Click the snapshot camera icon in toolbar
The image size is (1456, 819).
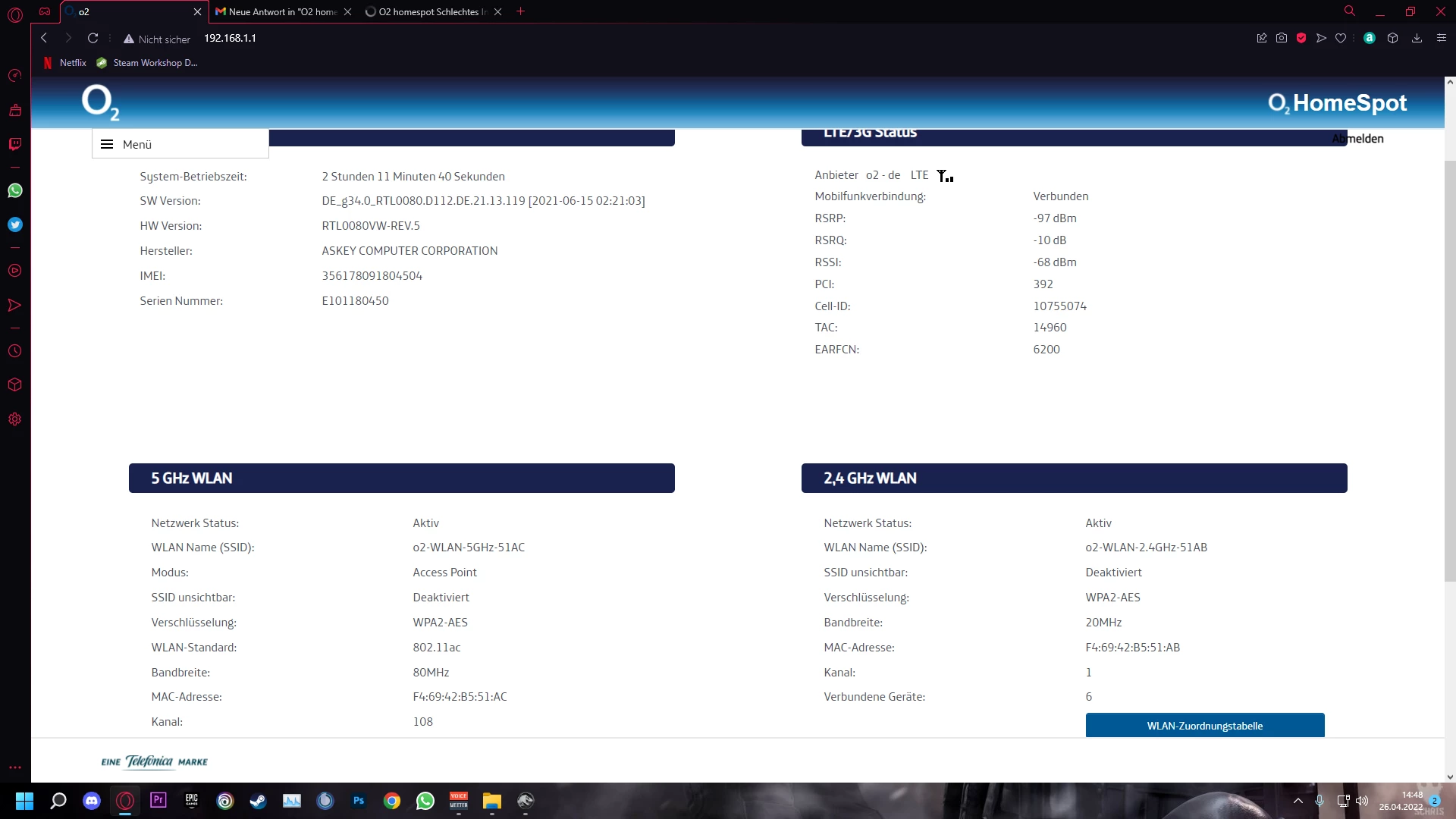pyautogui.click(x=1282, y=38)
